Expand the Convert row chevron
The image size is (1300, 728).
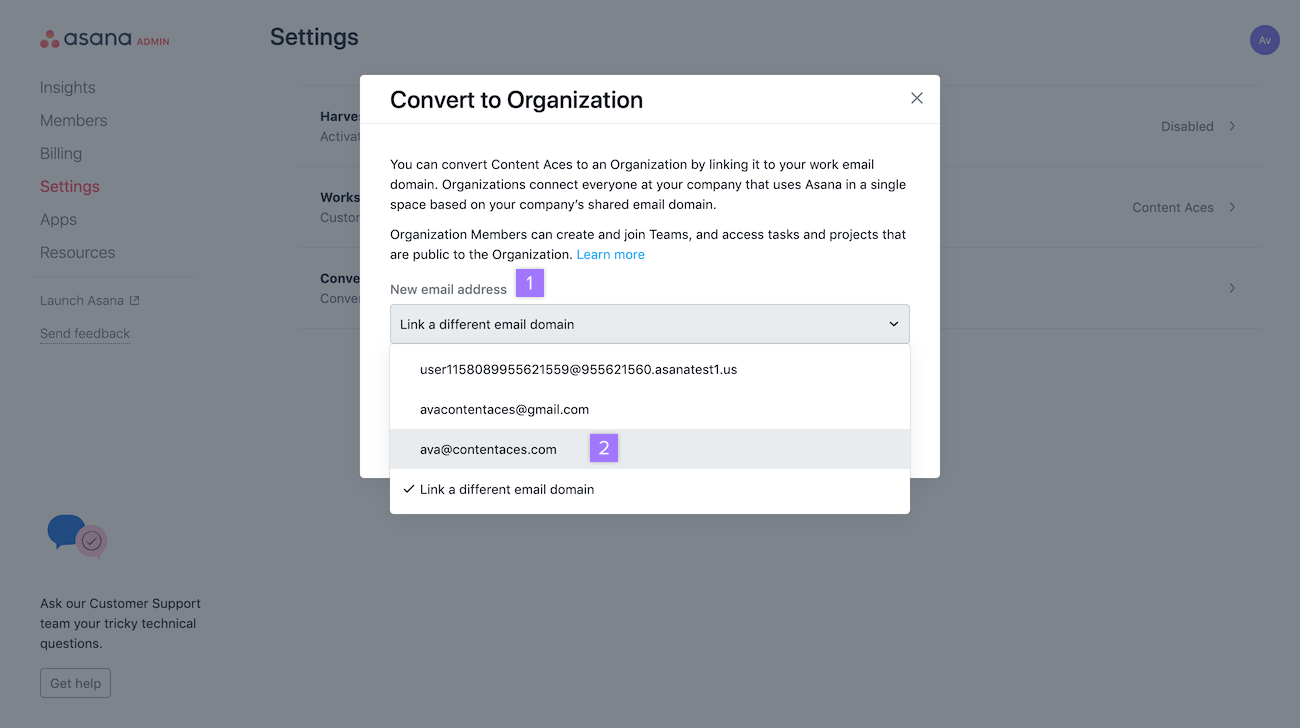[x=1232, y=288]
